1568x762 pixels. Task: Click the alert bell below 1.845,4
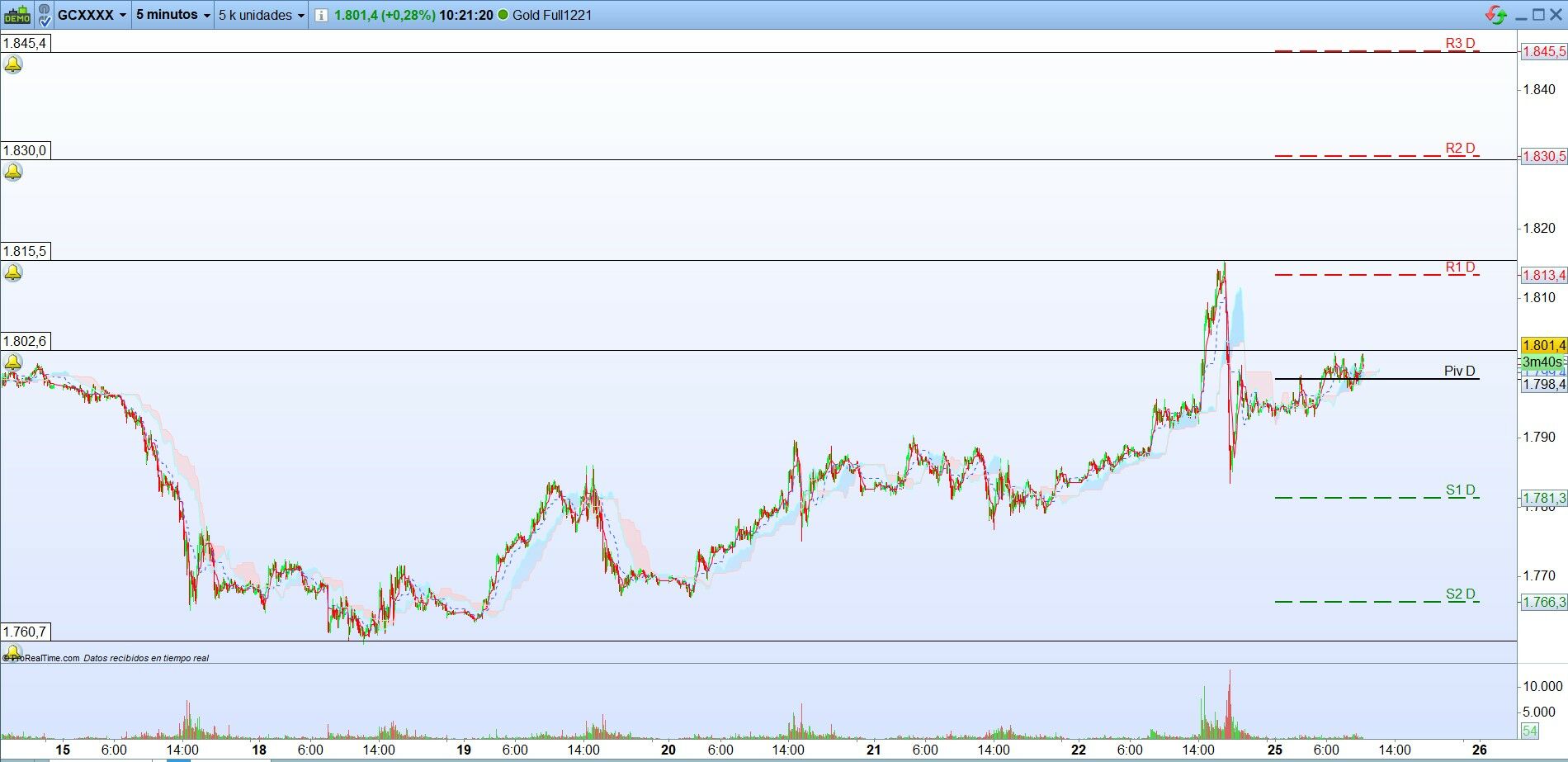point(13,64)
